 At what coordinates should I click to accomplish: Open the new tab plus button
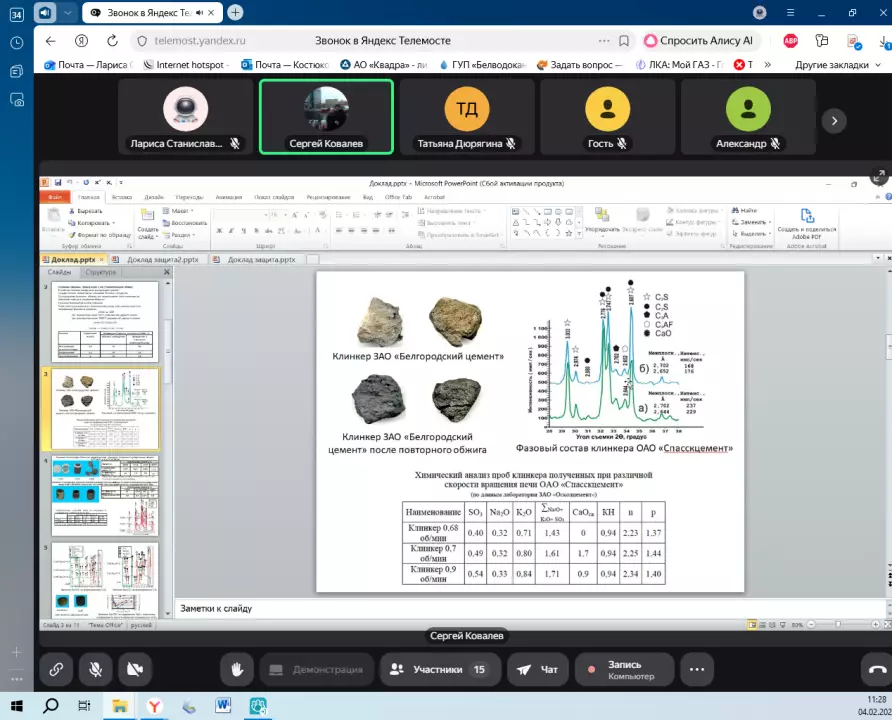[235, 13]
